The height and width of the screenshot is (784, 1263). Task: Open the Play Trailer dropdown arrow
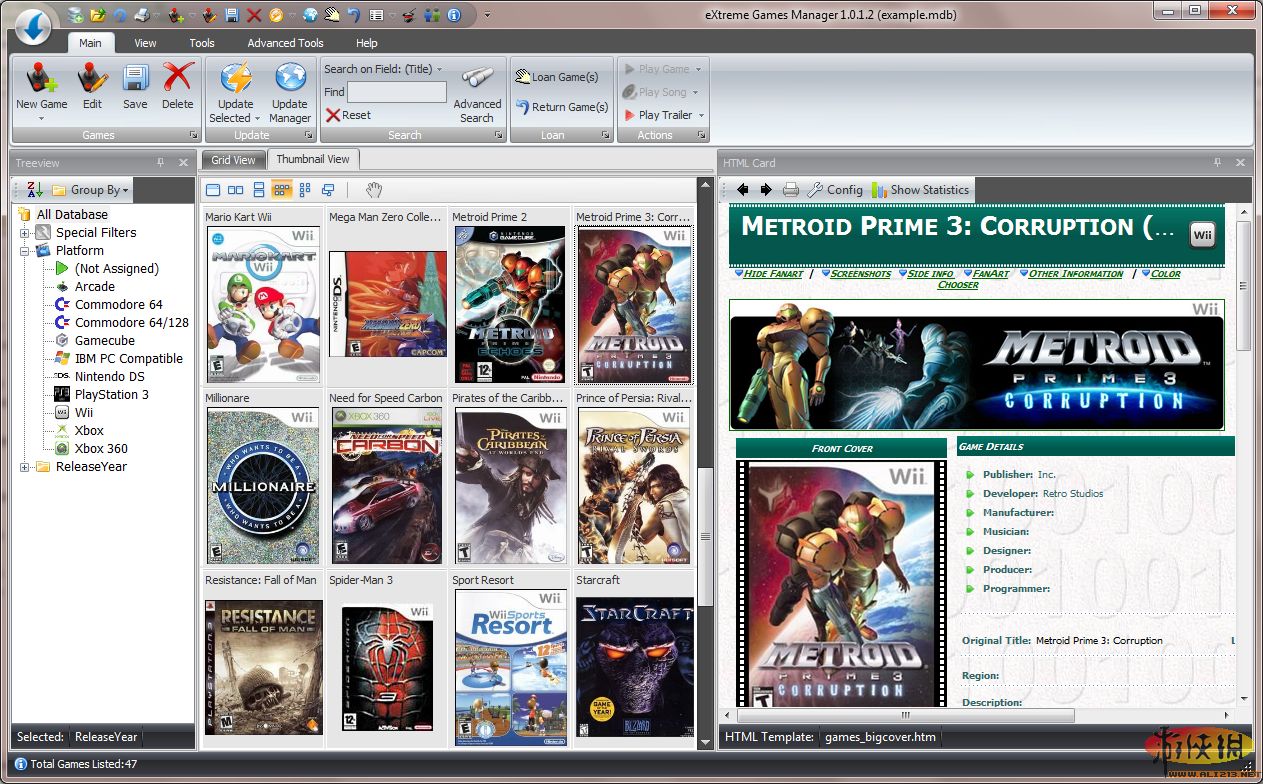(x=701, y=115)
